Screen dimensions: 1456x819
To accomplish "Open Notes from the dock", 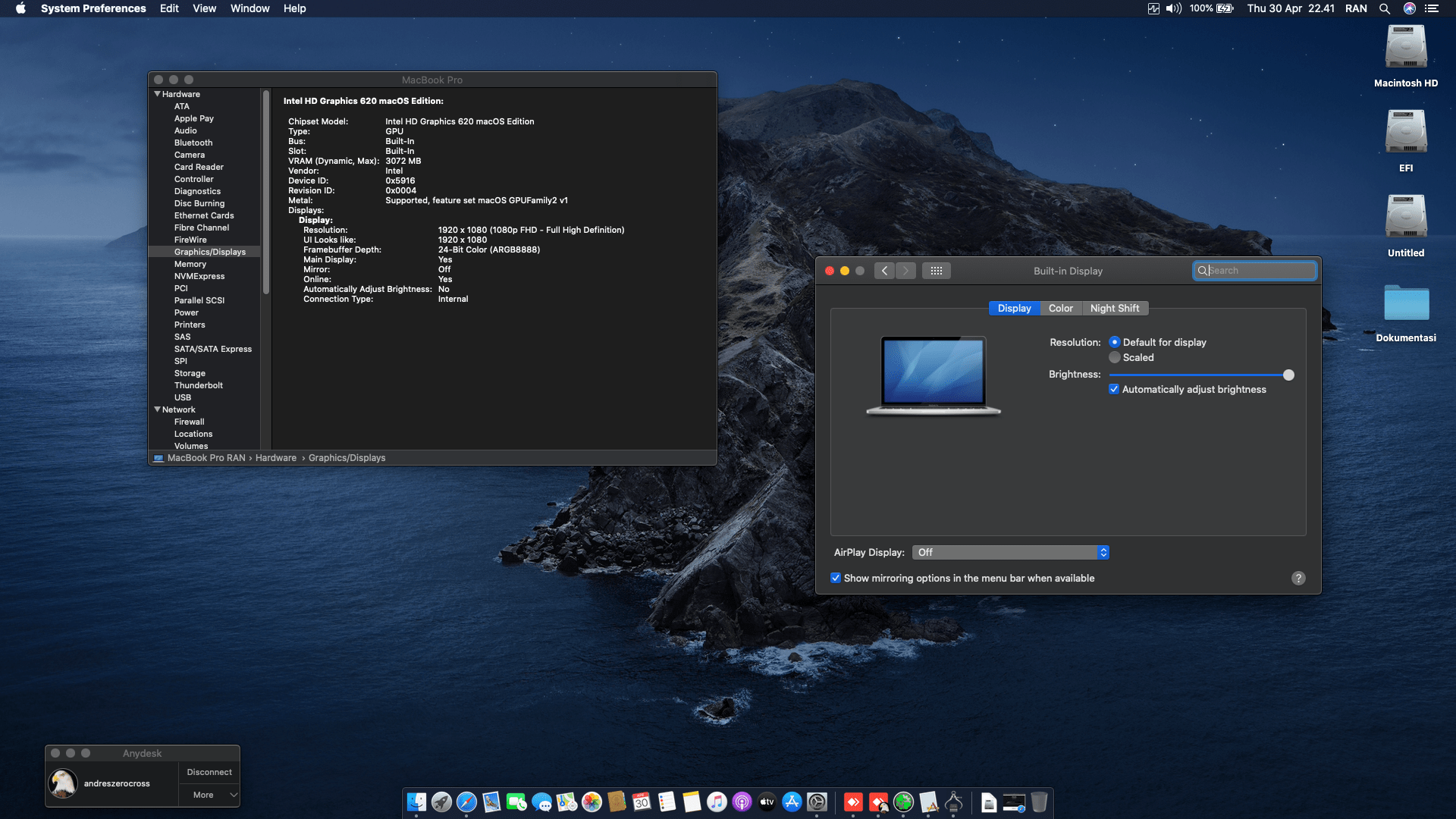I will click(692, 802).
